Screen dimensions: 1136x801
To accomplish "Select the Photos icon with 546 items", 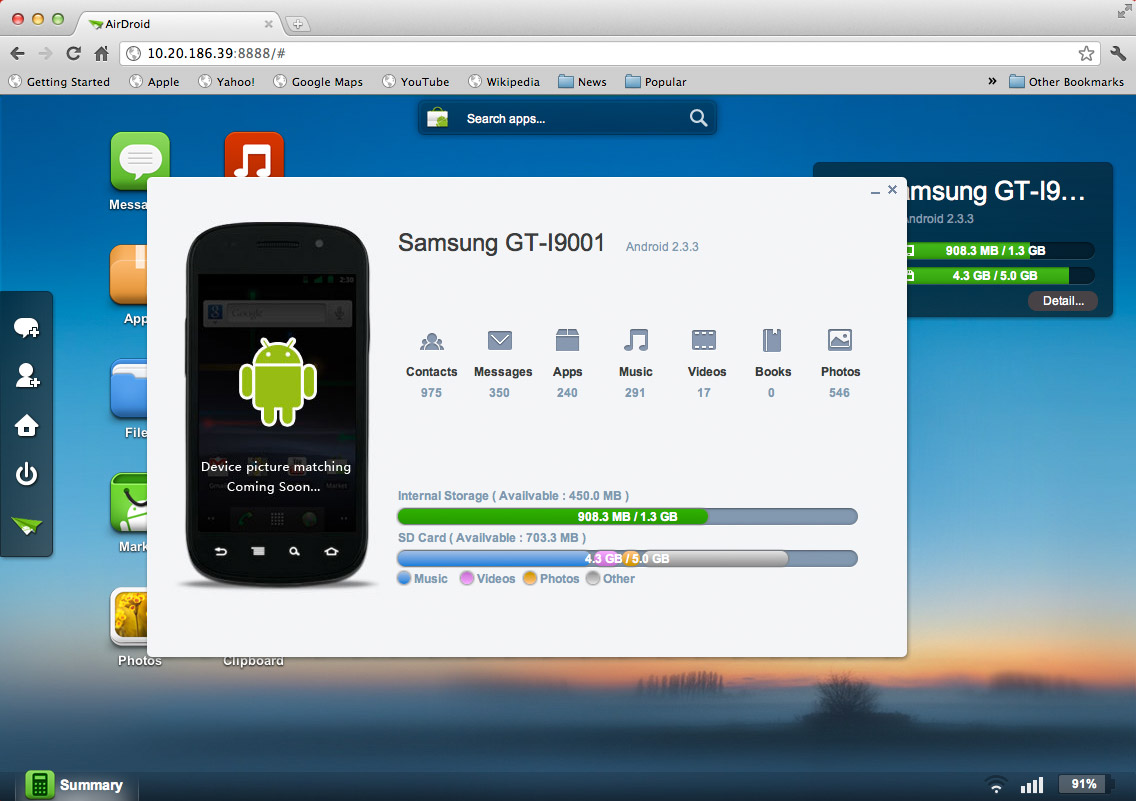I will coord(840,341).
